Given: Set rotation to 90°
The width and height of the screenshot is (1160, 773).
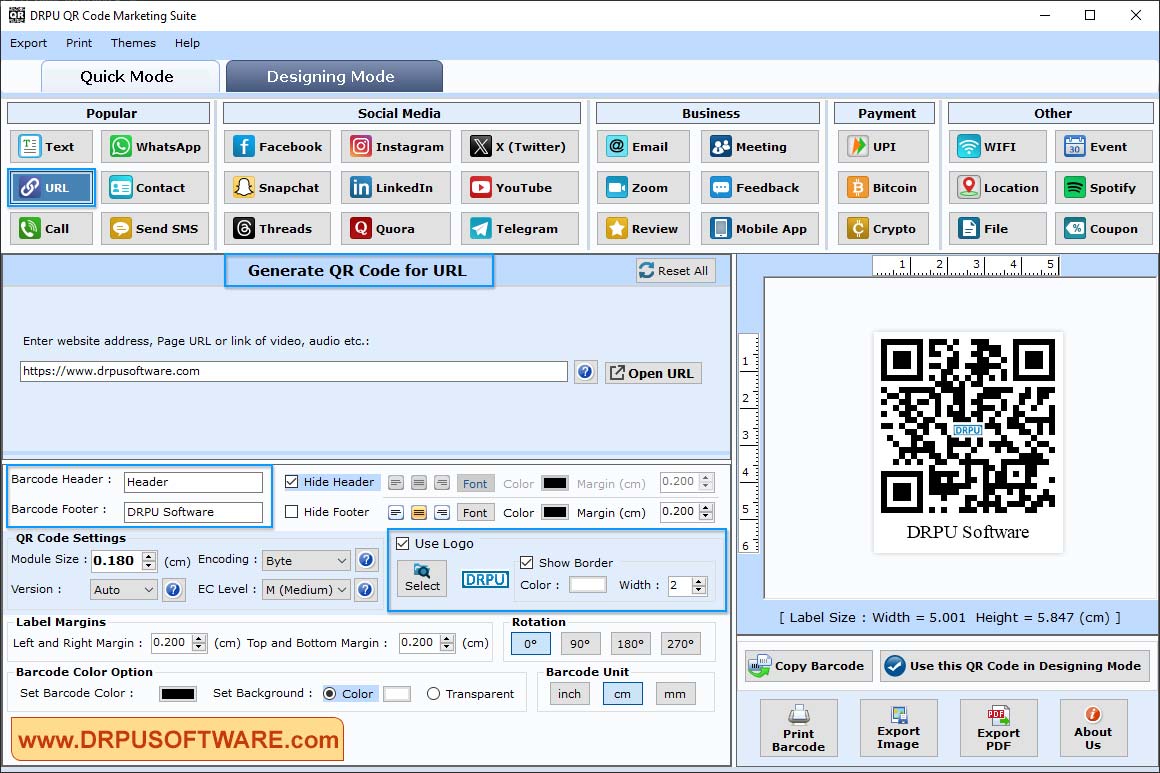Looking at the screenshot, I should pyautogui.click(x=580, y=644).
